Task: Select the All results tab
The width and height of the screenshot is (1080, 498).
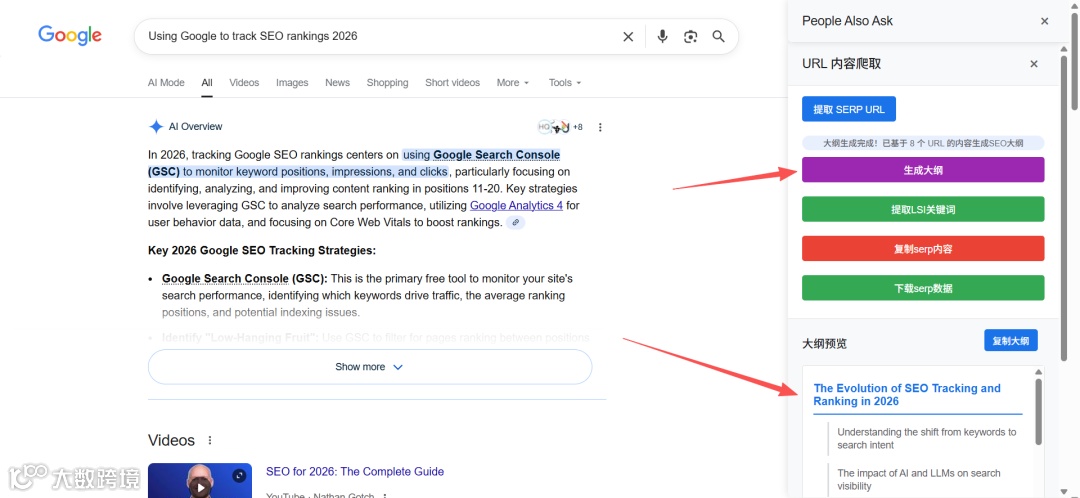Action: click(x=207, y=83)
